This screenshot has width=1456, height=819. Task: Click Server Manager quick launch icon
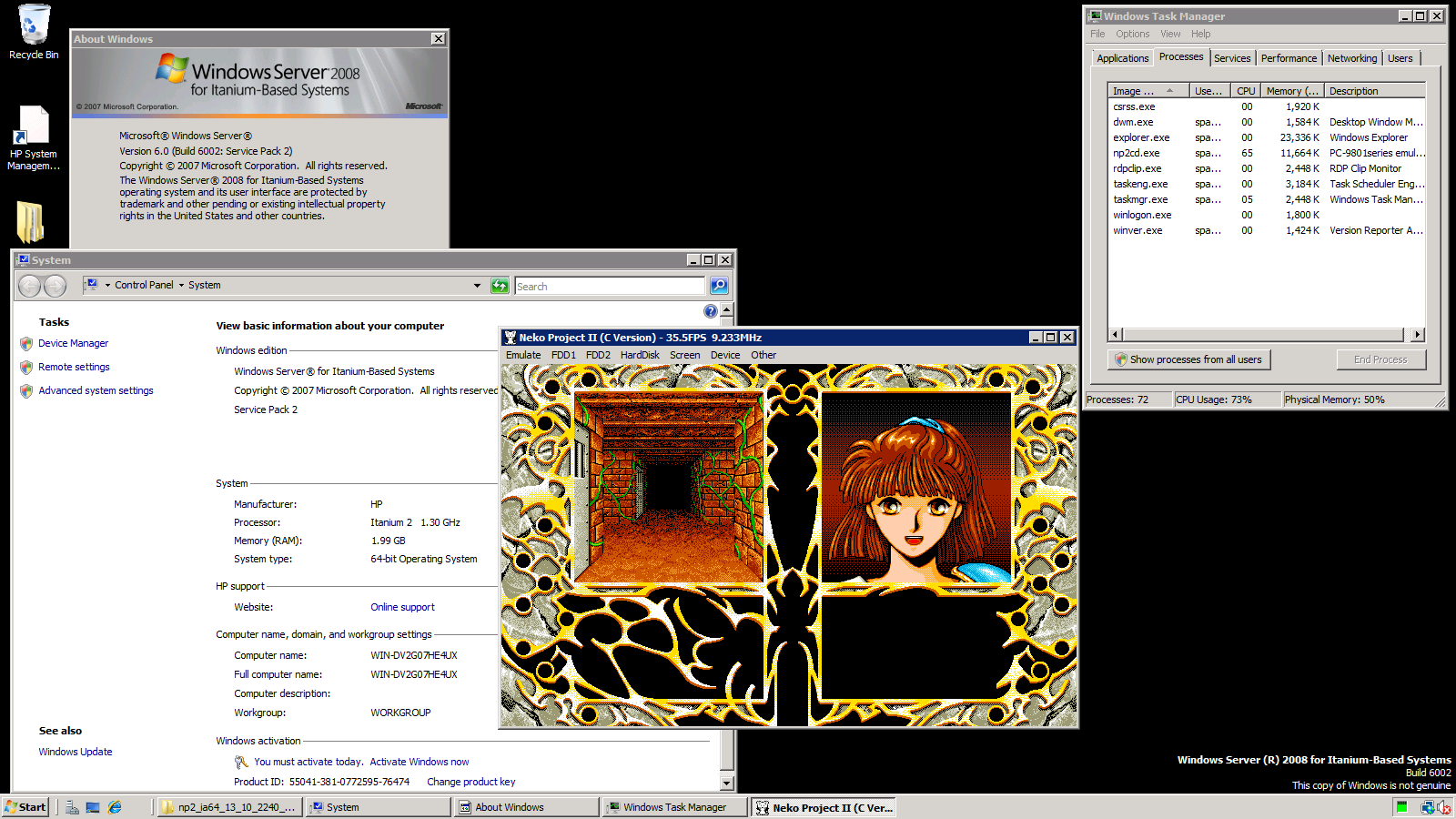(72, 807)
